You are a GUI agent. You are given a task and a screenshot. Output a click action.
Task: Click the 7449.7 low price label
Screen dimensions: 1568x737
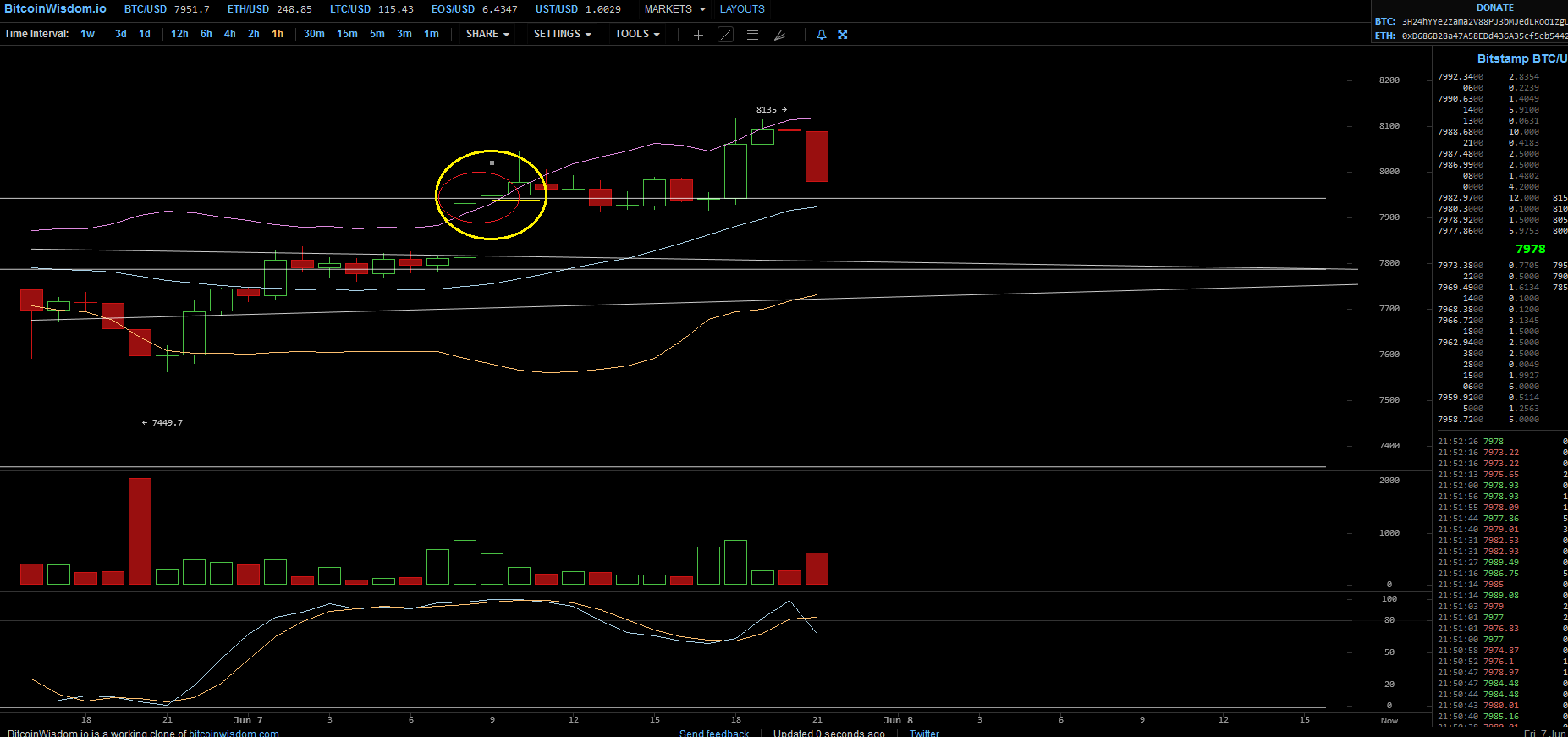click(167, 422)
